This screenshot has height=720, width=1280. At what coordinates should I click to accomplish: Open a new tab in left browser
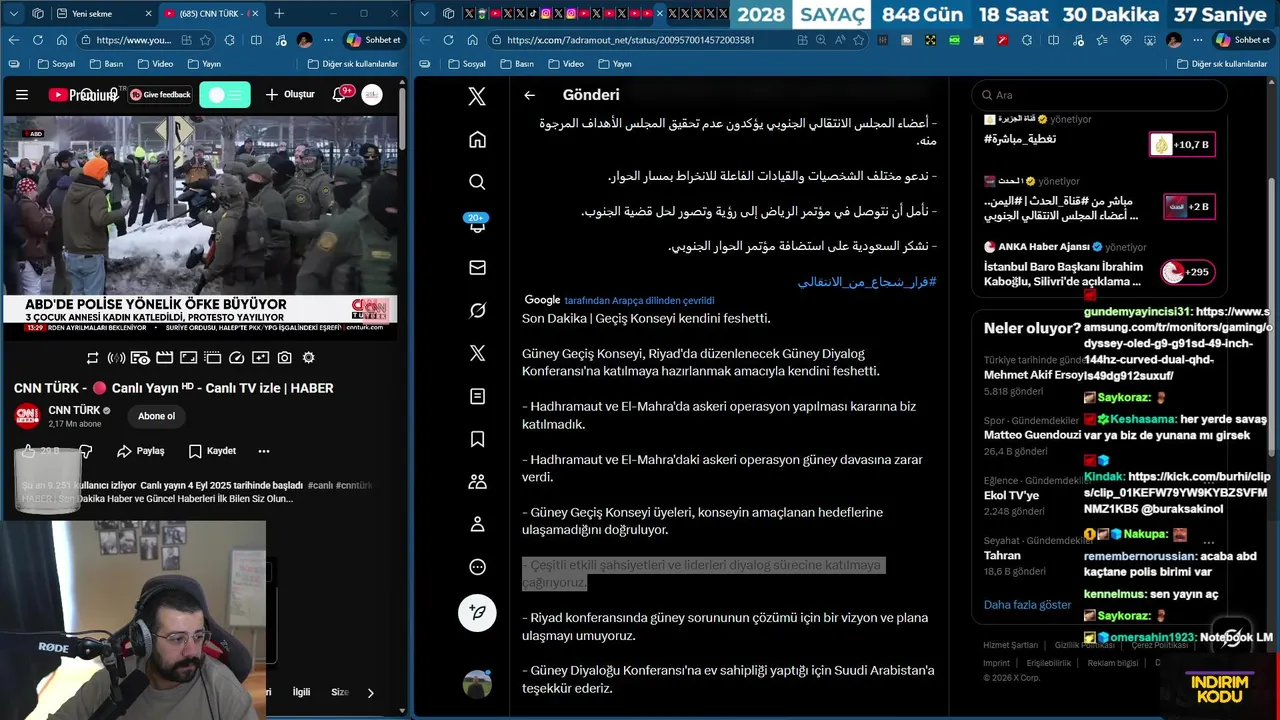coord(279,14)
